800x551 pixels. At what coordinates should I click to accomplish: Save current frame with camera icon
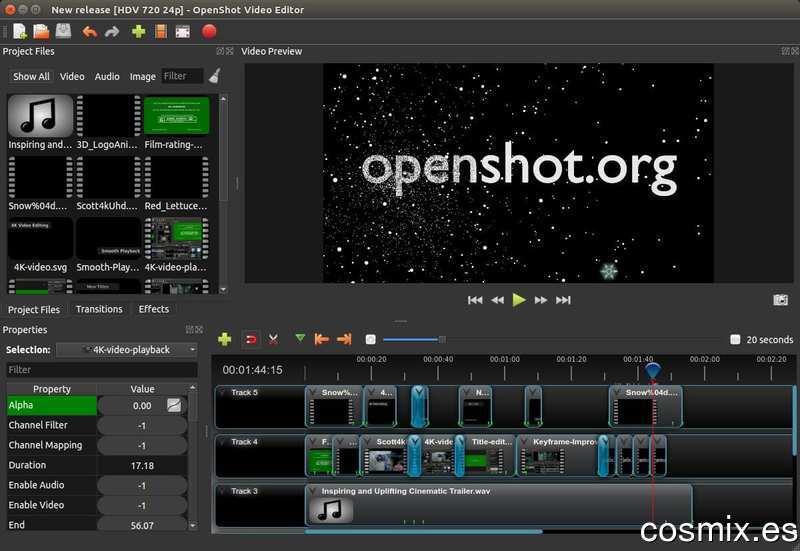point(781,300)
